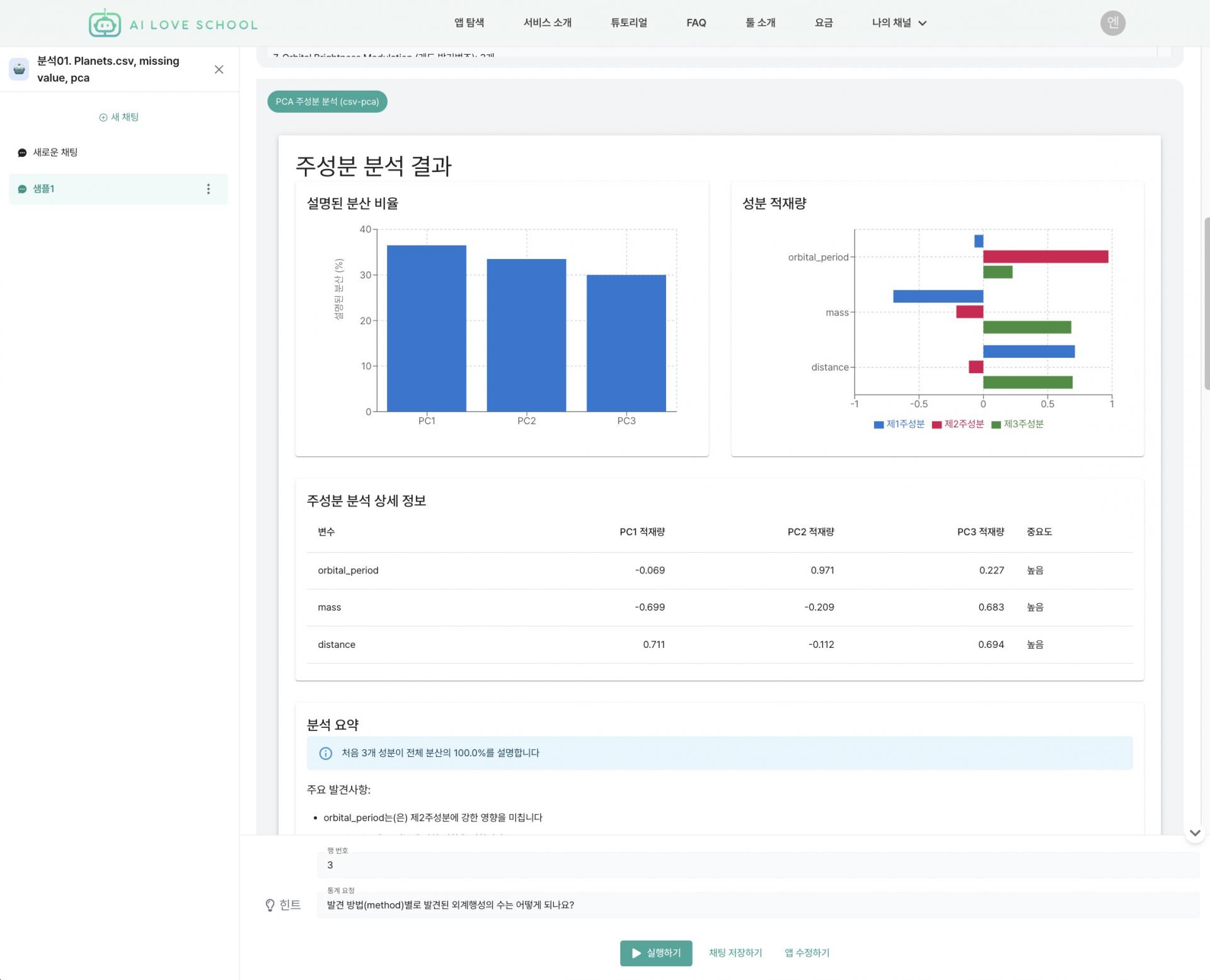Click the 분석01 app thumbnail icon
The image size is (1210, 980).
(19, 69)
